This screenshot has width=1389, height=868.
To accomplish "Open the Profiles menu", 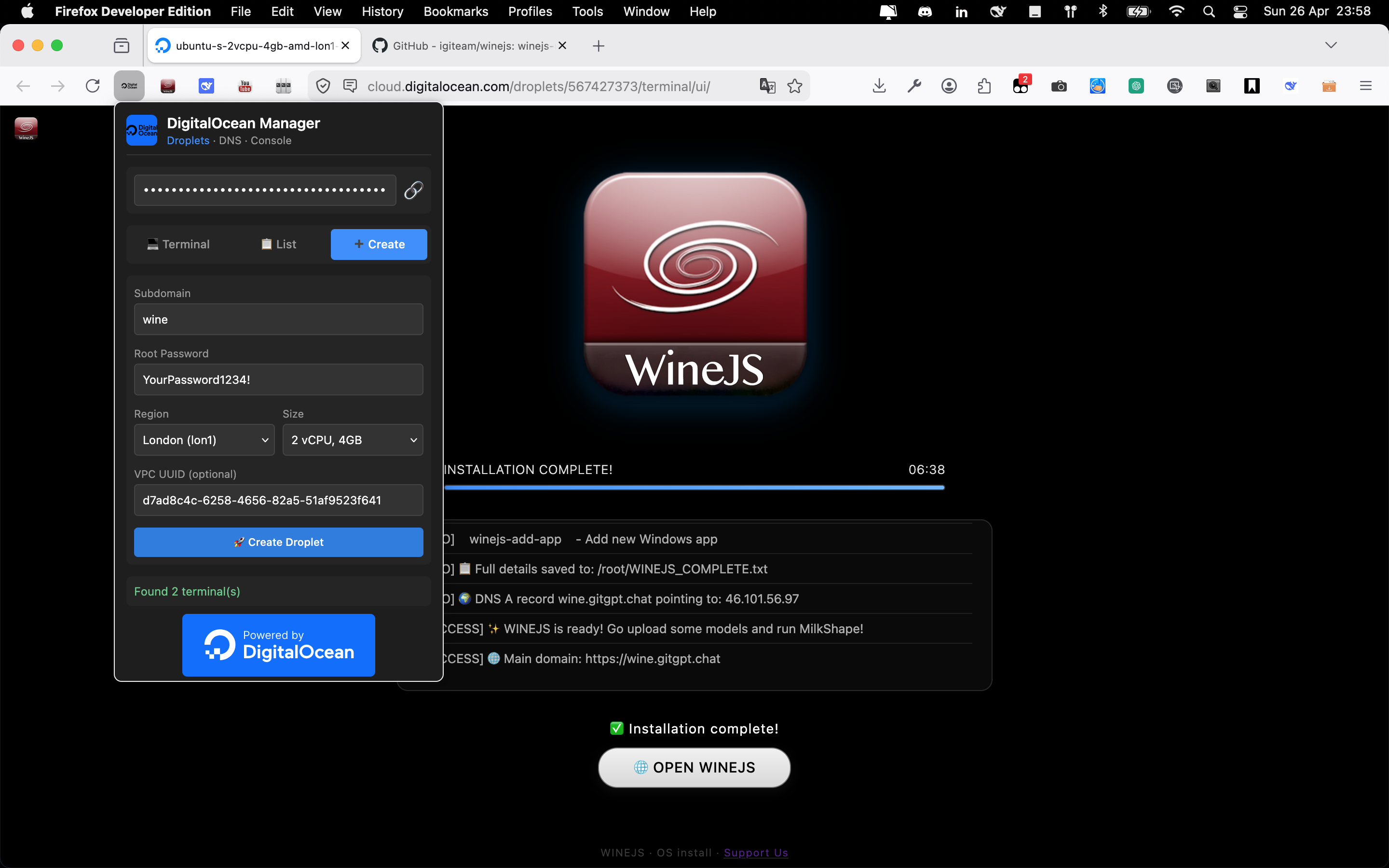I will pyautogui.click(x=530, y=12).
